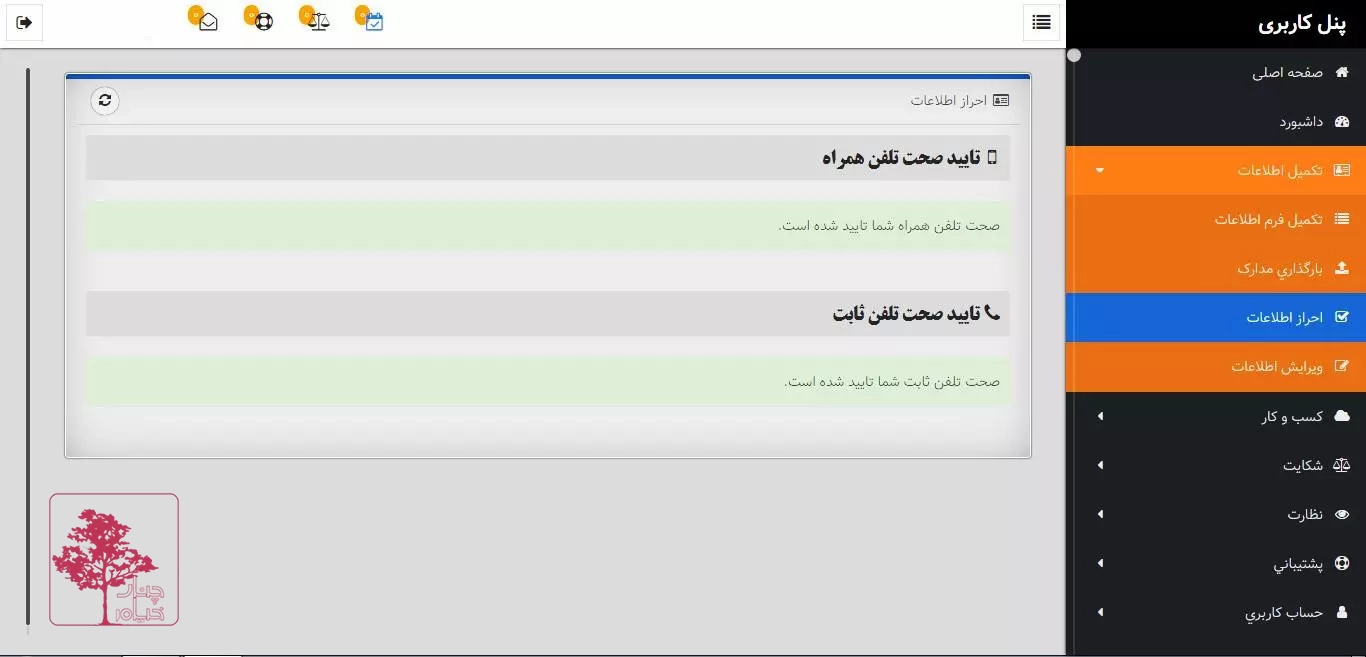Refresh the احراز اطلاعات panel
Screen dimensions: 1366x657
coord(105,100)
